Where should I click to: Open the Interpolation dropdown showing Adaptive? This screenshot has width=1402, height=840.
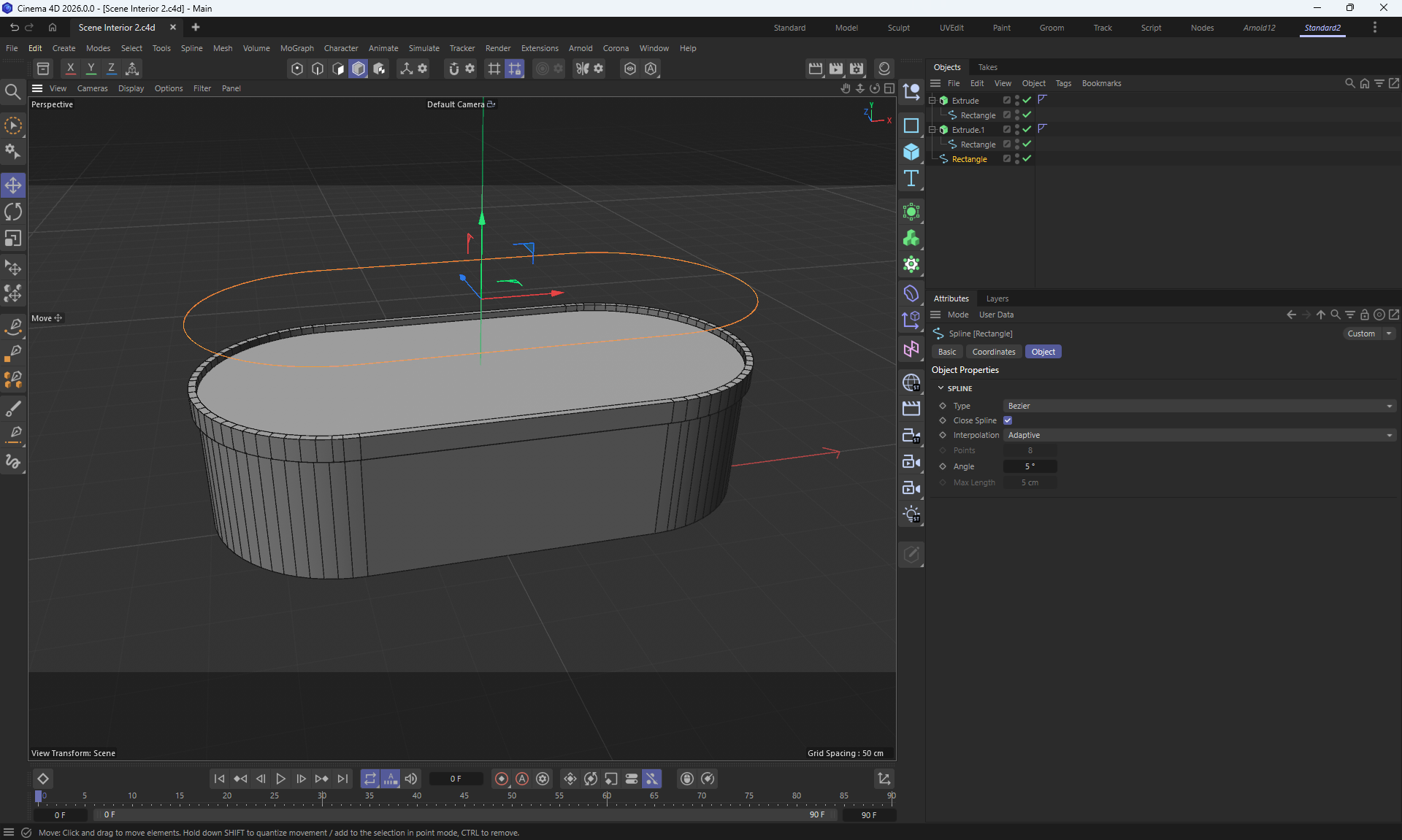click(1200, 435)
